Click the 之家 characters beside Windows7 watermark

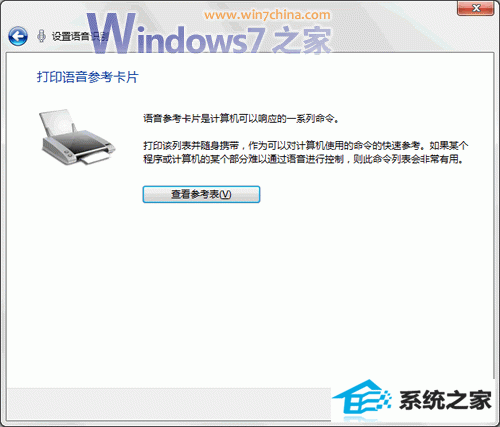[302, 40]
